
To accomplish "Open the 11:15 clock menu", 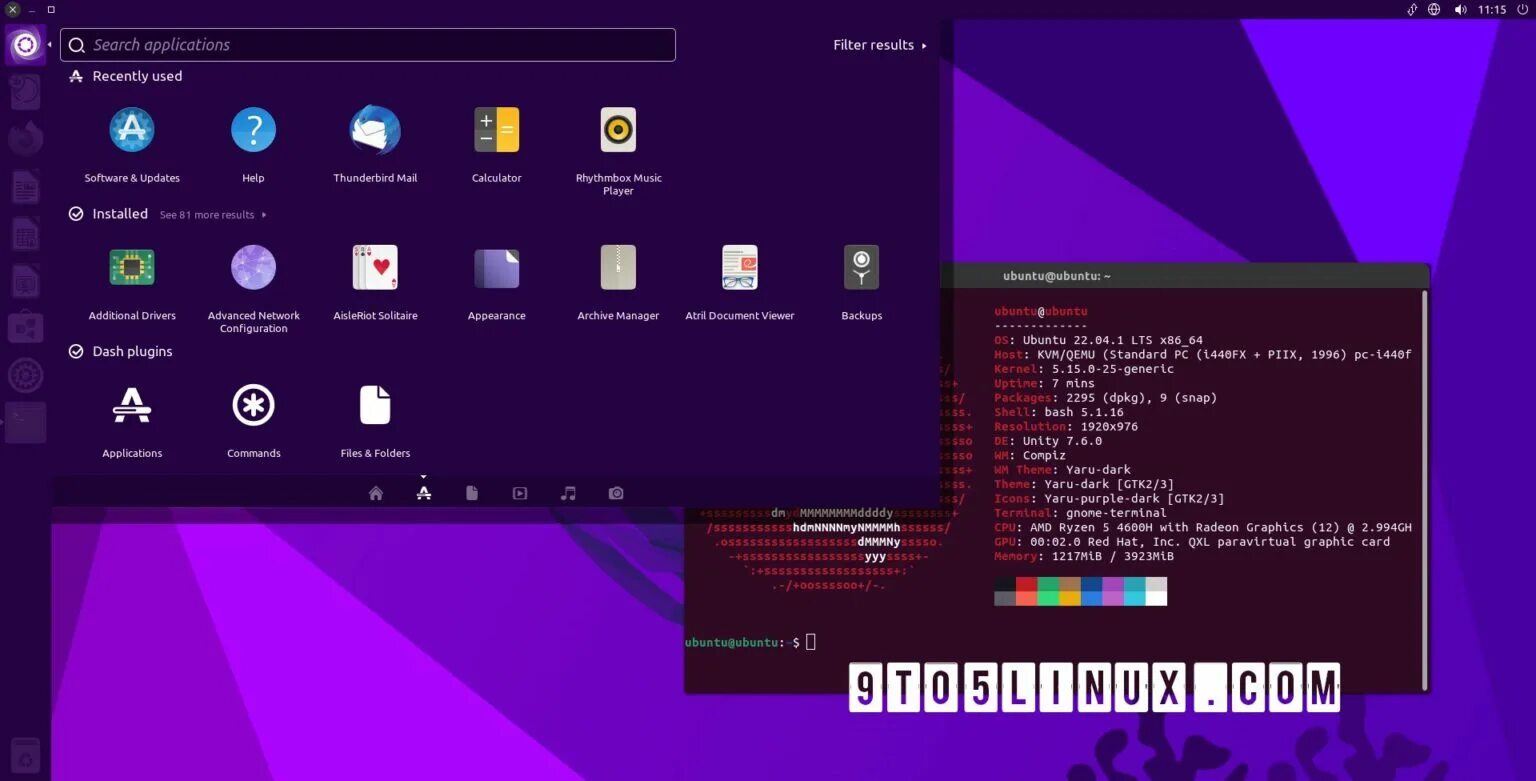I will tap(1492, 9).
